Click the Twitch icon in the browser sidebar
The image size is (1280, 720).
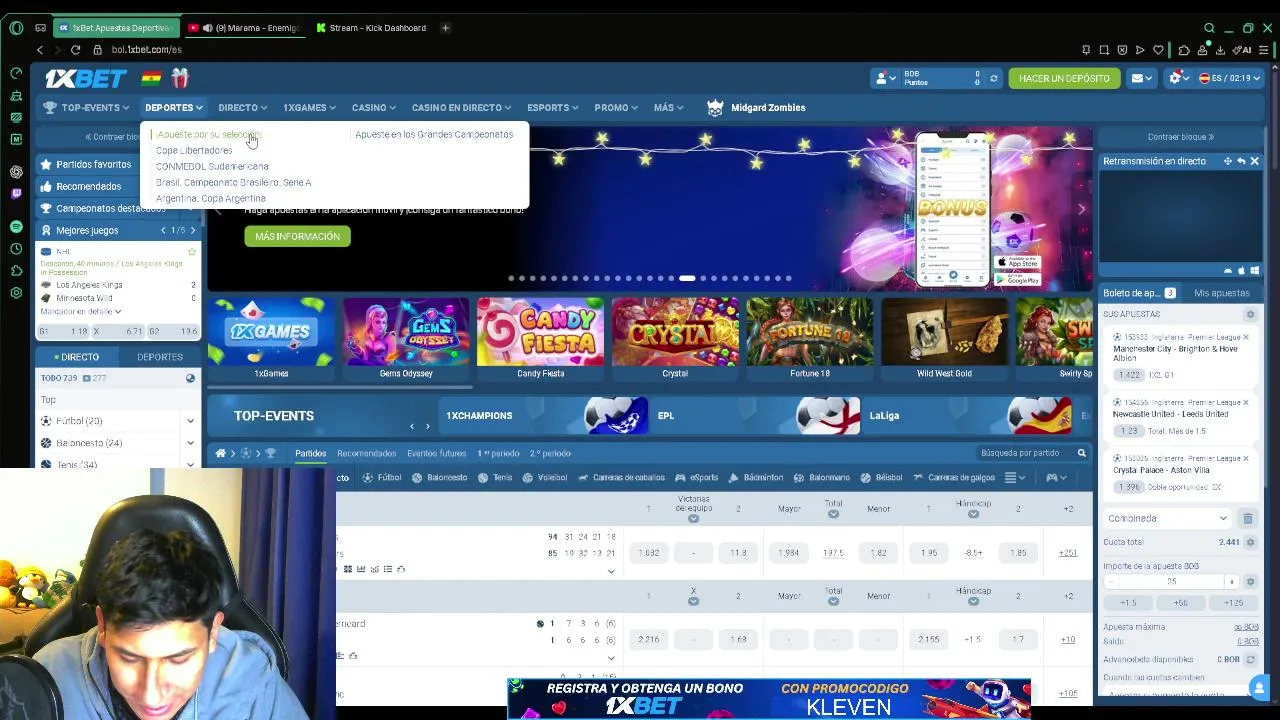[x=16, y=193]
